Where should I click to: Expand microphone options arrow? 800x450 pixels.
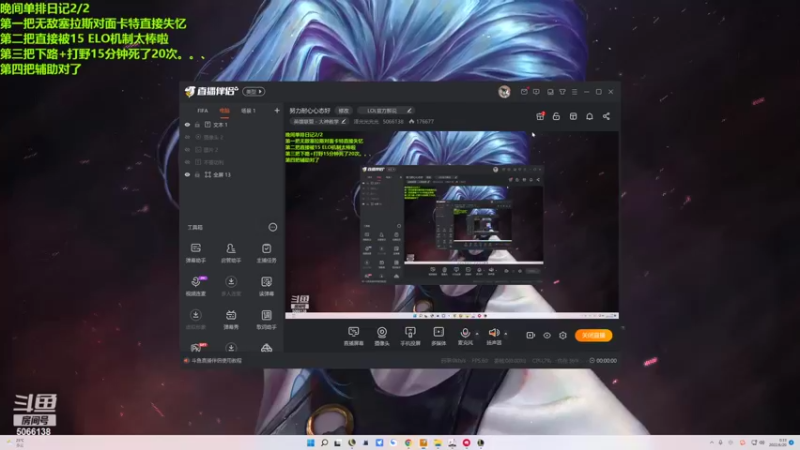[477, 334]
